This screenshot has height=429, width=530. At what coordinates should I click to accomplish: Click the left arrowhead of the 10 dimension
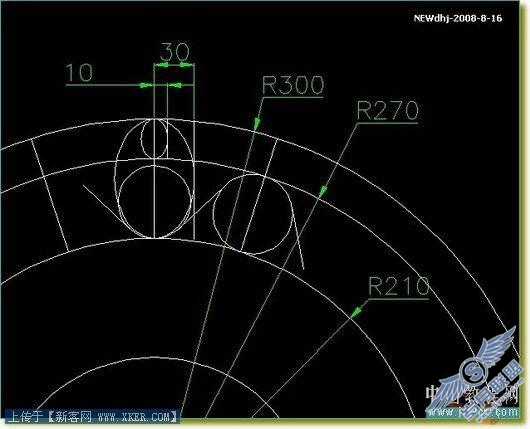(147, 85)
